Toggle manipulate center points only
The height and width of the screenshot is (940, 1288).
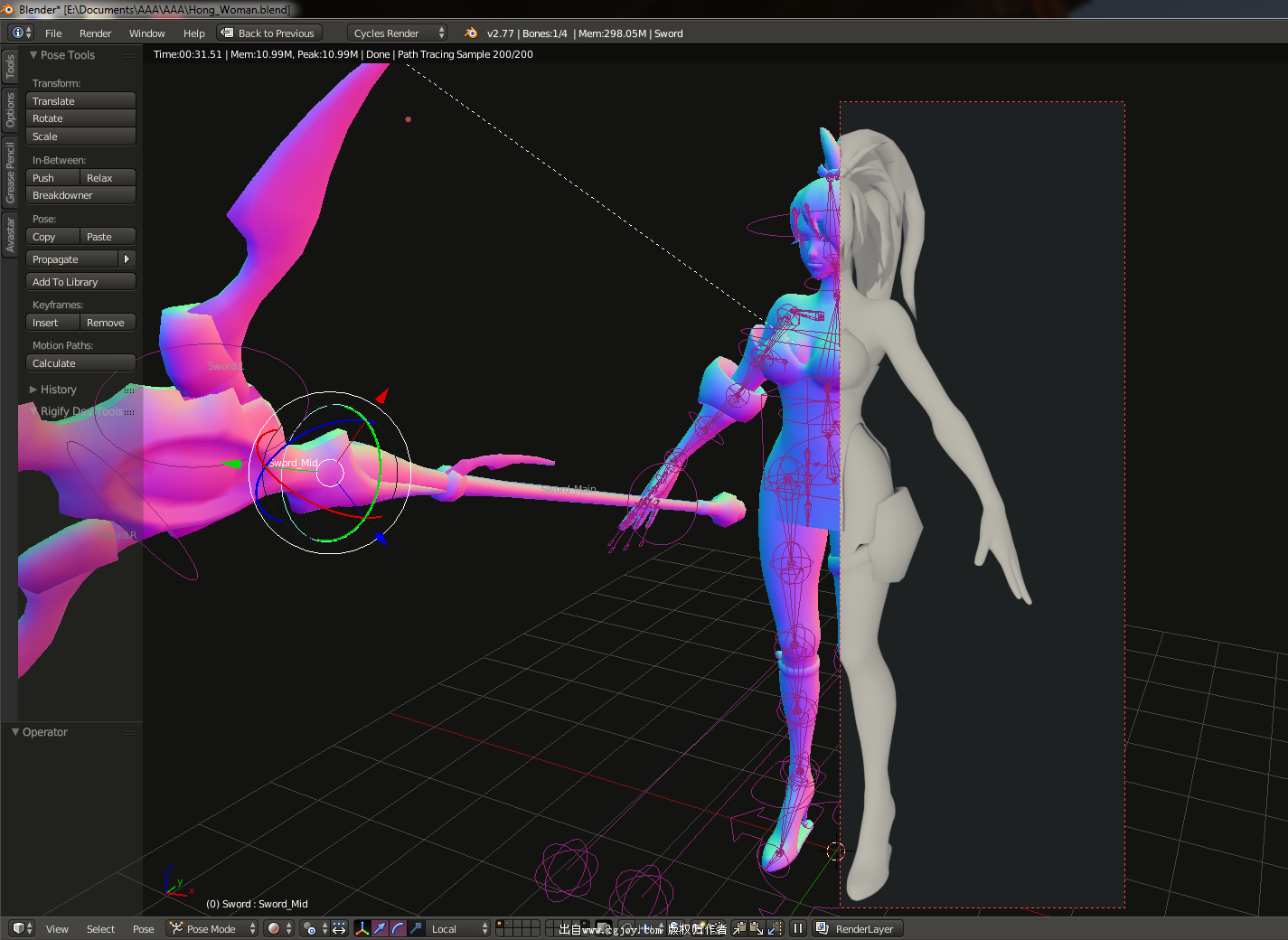tap(339, 928)
